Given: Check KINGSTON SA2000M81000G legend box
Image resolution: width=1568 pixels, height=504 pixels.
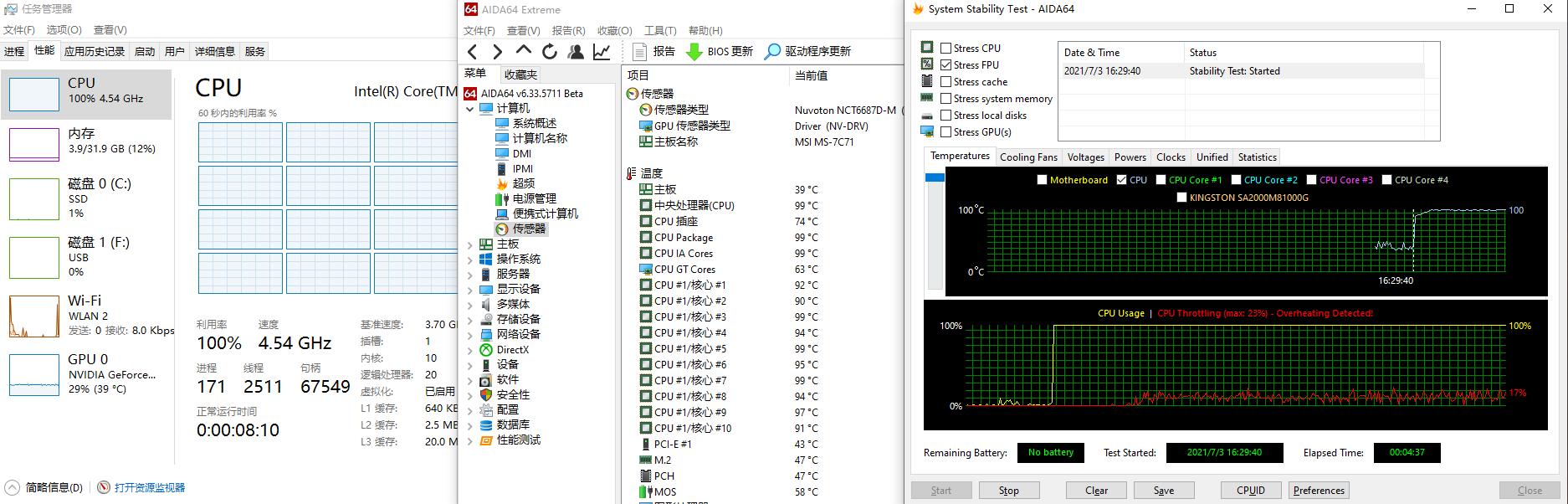Looking at the screenshot, I should pos(1181,198).
